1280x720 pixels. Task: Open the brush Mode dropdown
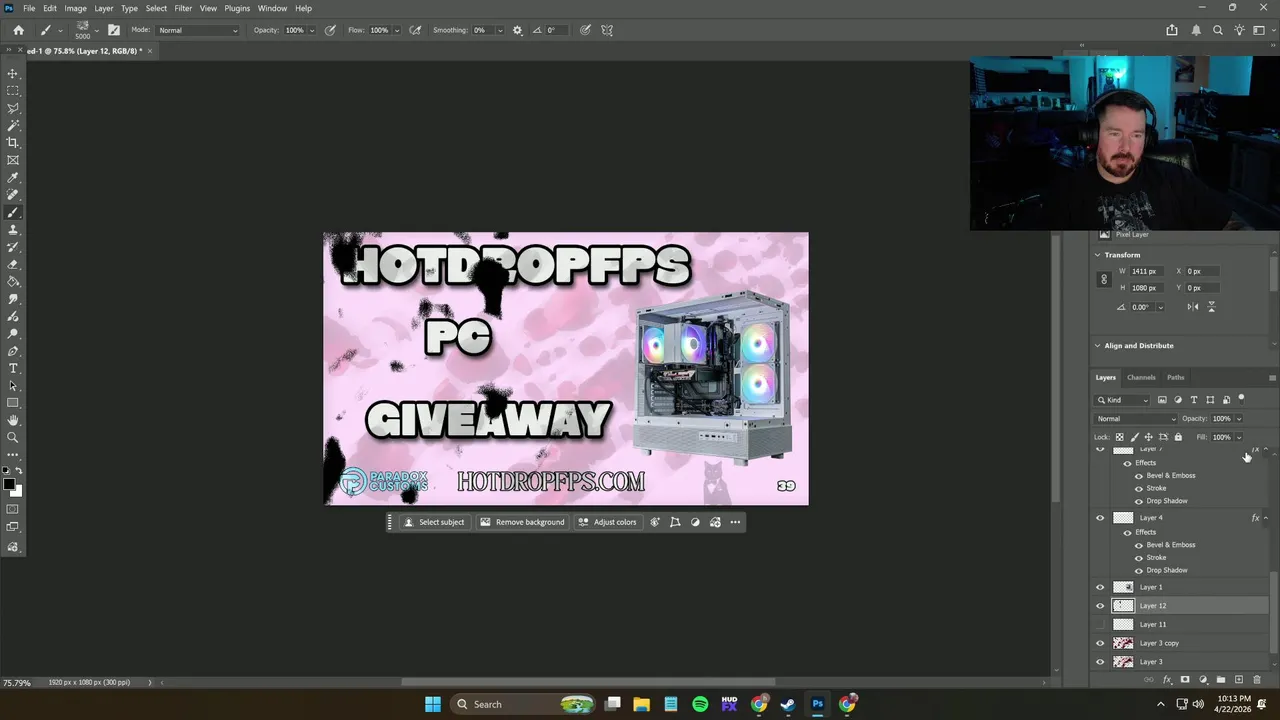coord(199,30)
